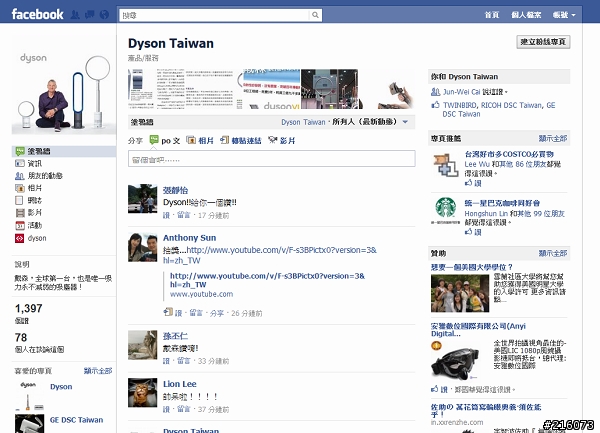Open the exhibition booth photo thumbnail
600x433 pixels.
331,89
